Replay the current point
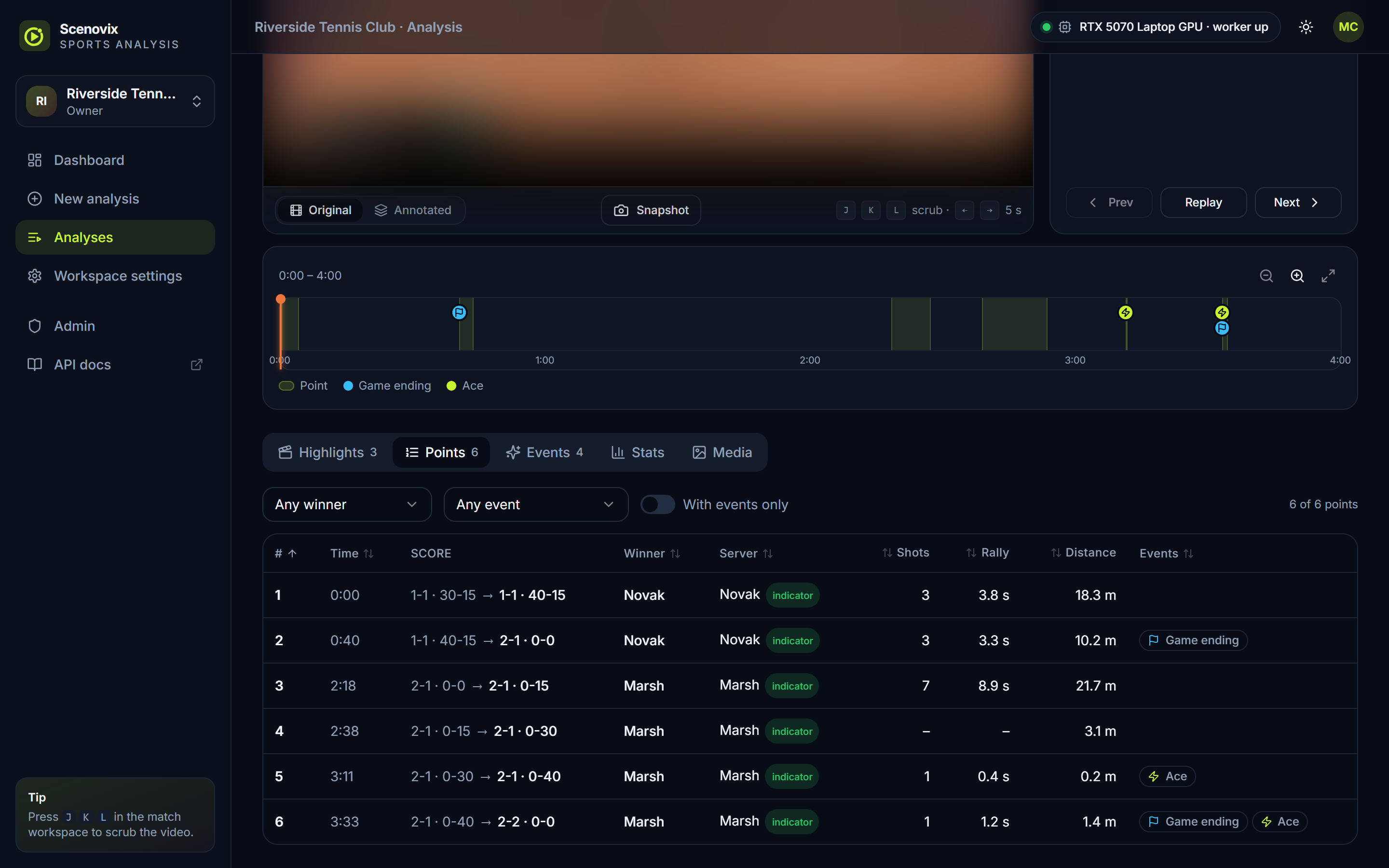1389x868 pixels. 1204,202
